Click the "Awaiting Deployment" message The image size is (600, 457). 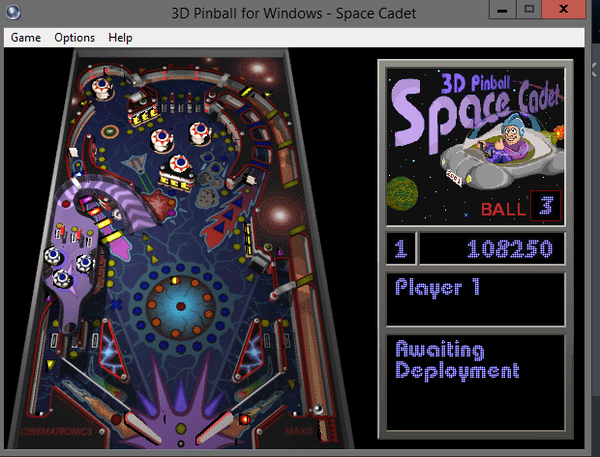[457, 361]
